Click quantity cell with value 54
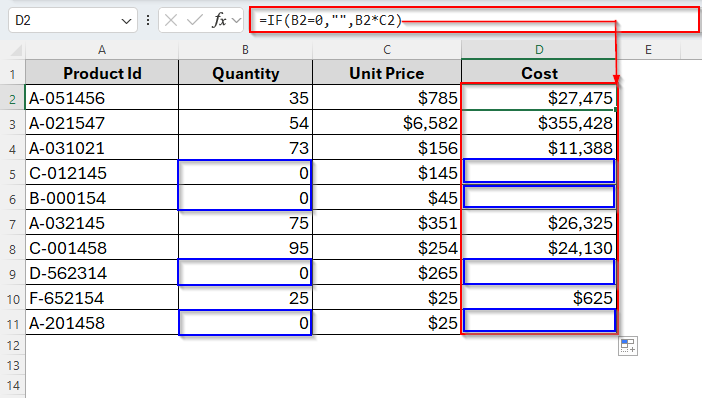 click(x=245, y=123)
